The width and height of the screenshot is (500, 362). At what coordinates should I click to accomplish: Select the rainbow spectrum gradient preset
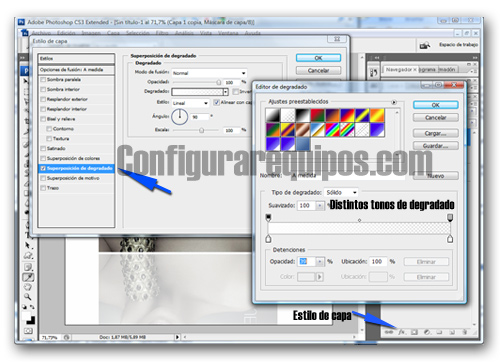pos(332,130)
